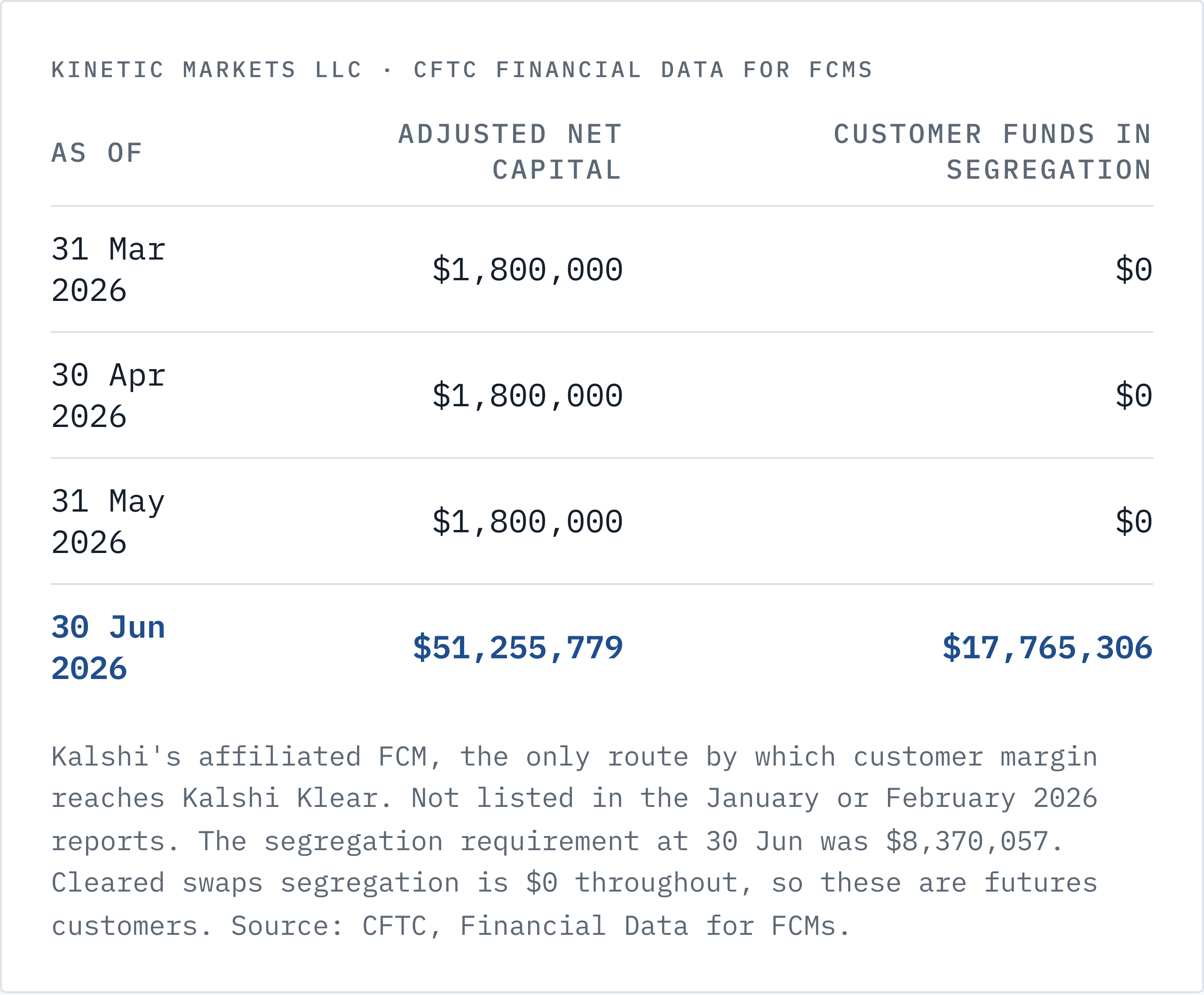Select the 31 May 2026 date cell
The image size is (1204, 995).
pyautogui.click(x=108, y=521)
